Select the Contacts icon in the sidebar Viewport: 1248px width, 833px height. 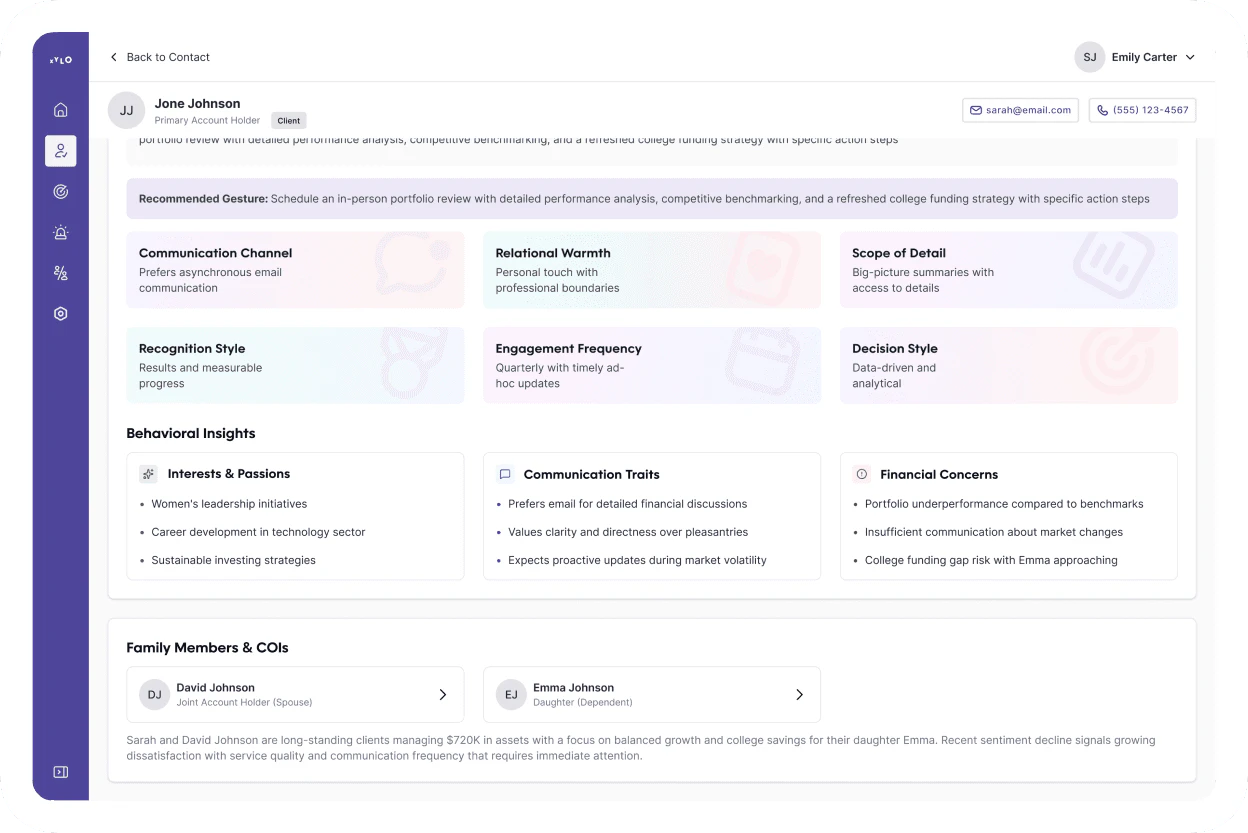(x=60, y=151)
